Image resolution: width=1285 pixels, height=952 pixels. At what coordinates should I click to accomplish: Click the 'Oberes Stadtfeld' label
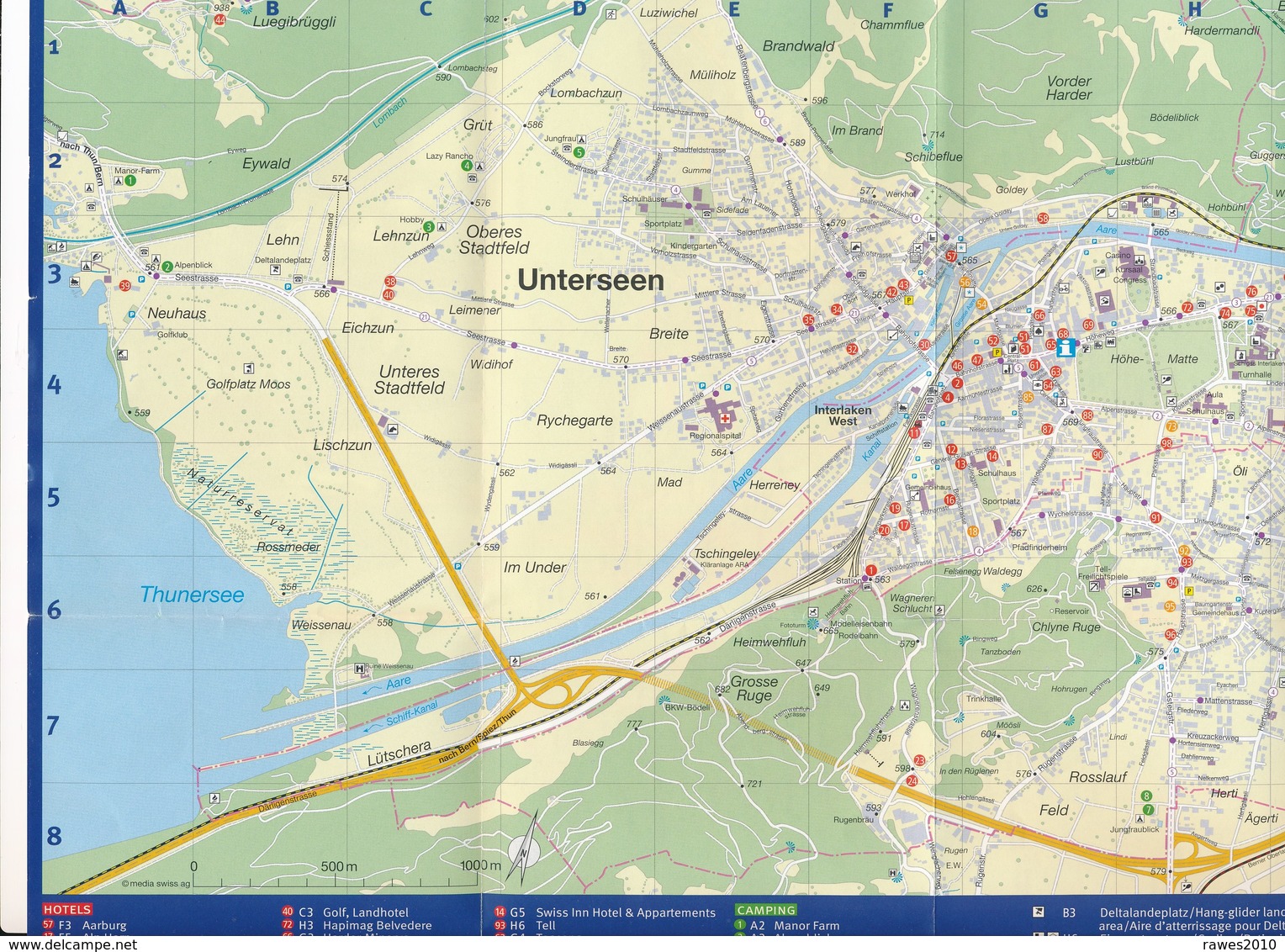point(494,240)
